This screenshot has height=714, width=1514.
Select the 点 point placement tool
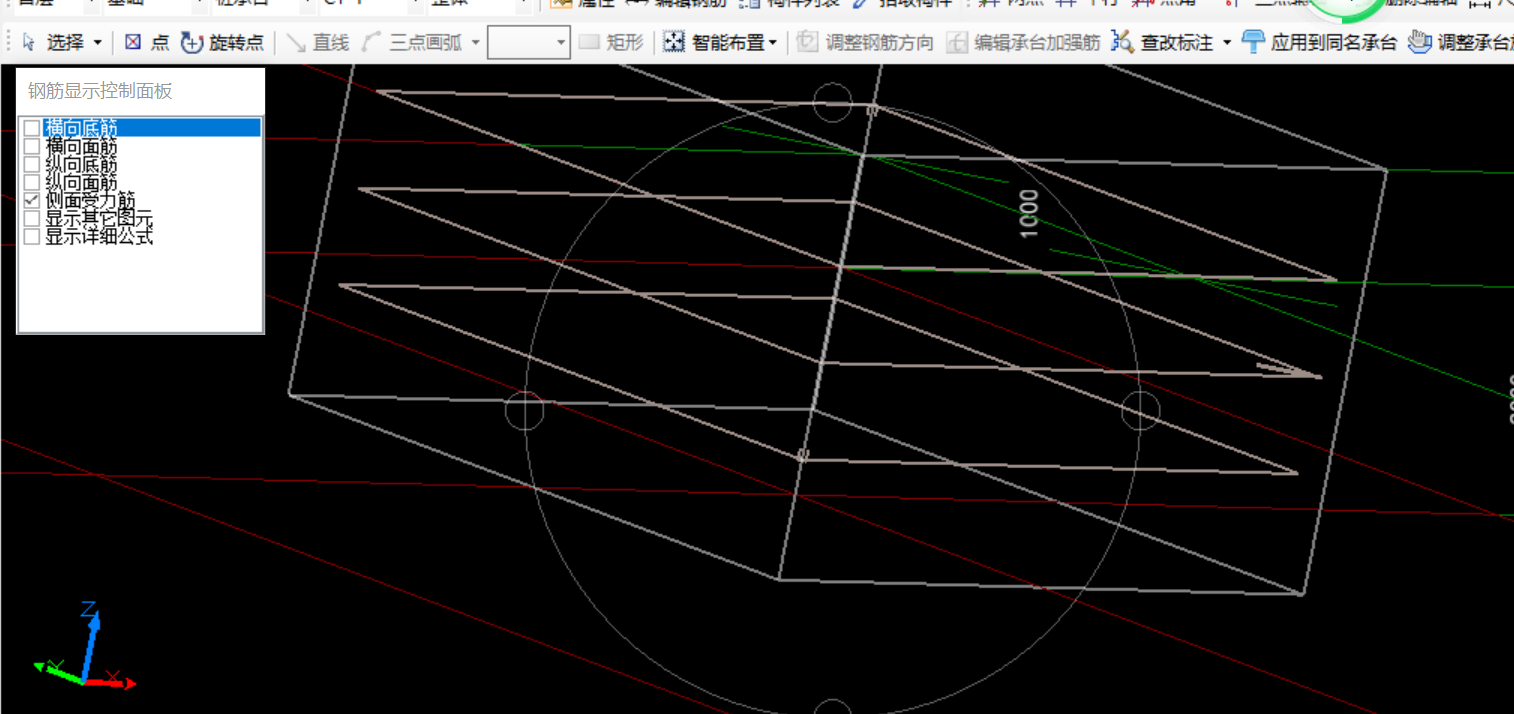point(147,43)
